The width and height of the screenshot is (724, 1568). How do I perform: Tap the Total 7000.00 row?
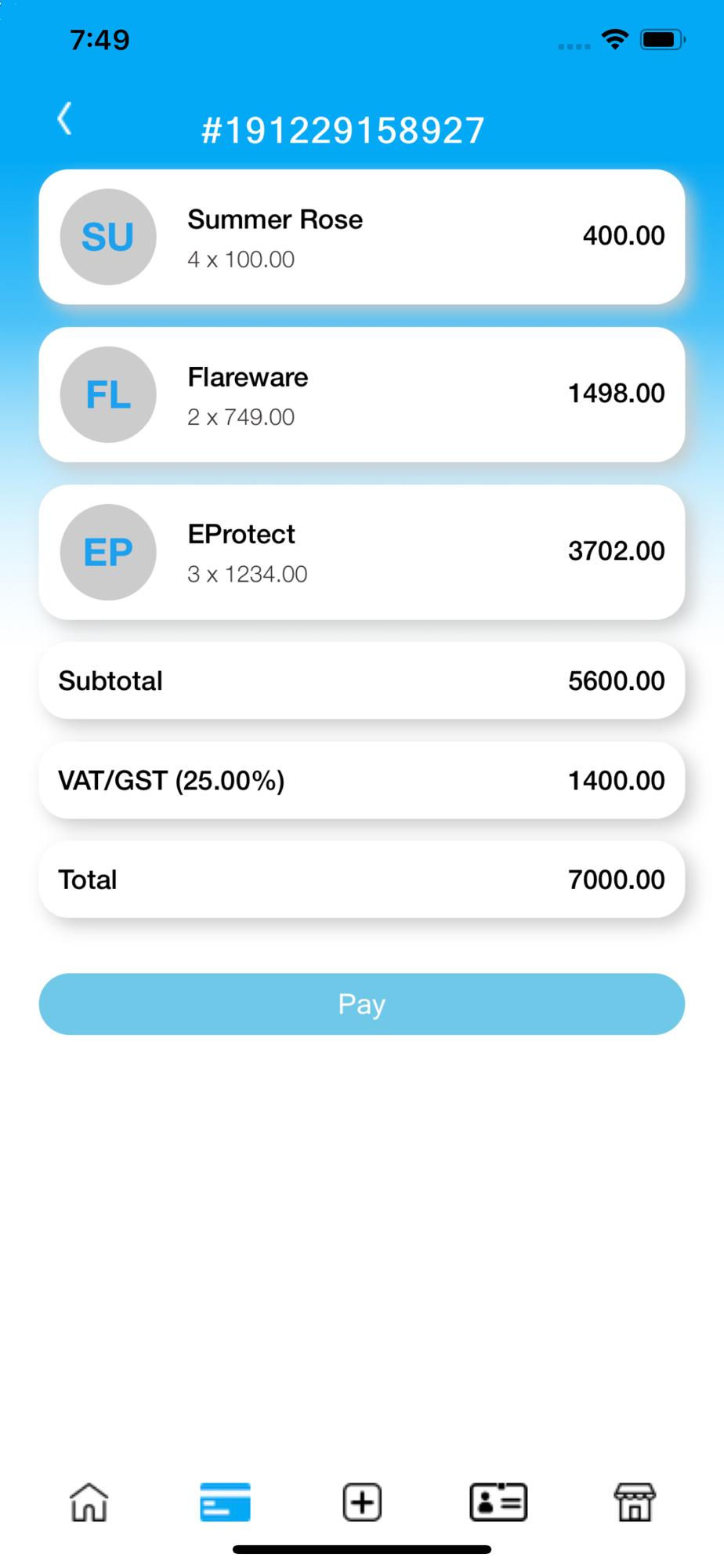362,880
